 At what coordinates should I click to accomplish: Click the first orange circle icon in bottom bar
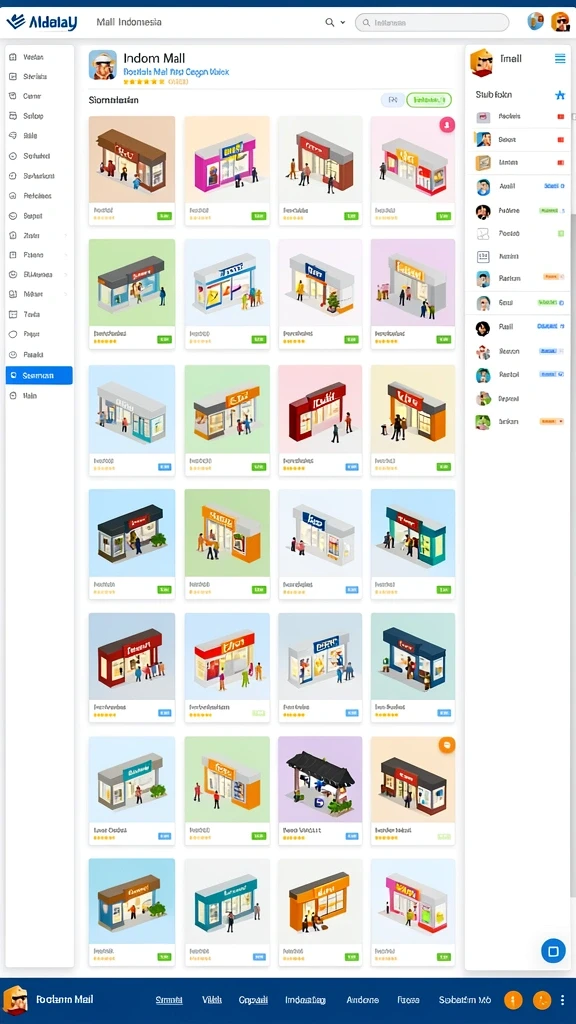(x=513, y=1000)
